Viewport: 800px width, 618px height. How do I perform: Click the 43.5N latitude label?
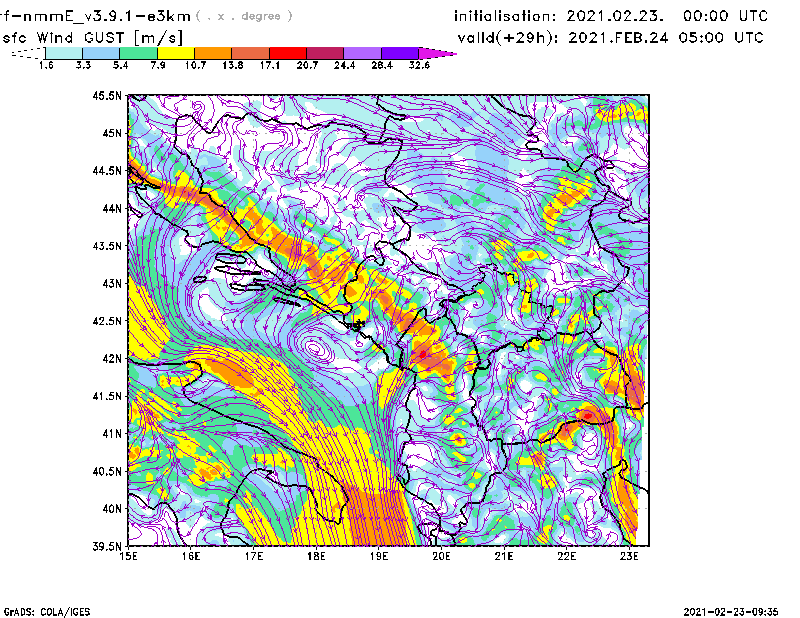[x=107, y=246]
